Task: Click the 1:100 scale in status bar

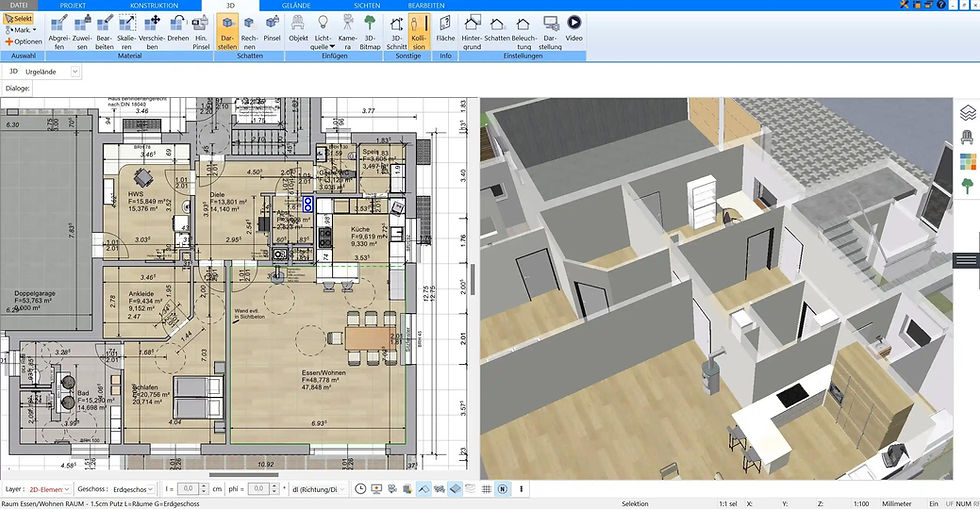Action: click(861, 503)
